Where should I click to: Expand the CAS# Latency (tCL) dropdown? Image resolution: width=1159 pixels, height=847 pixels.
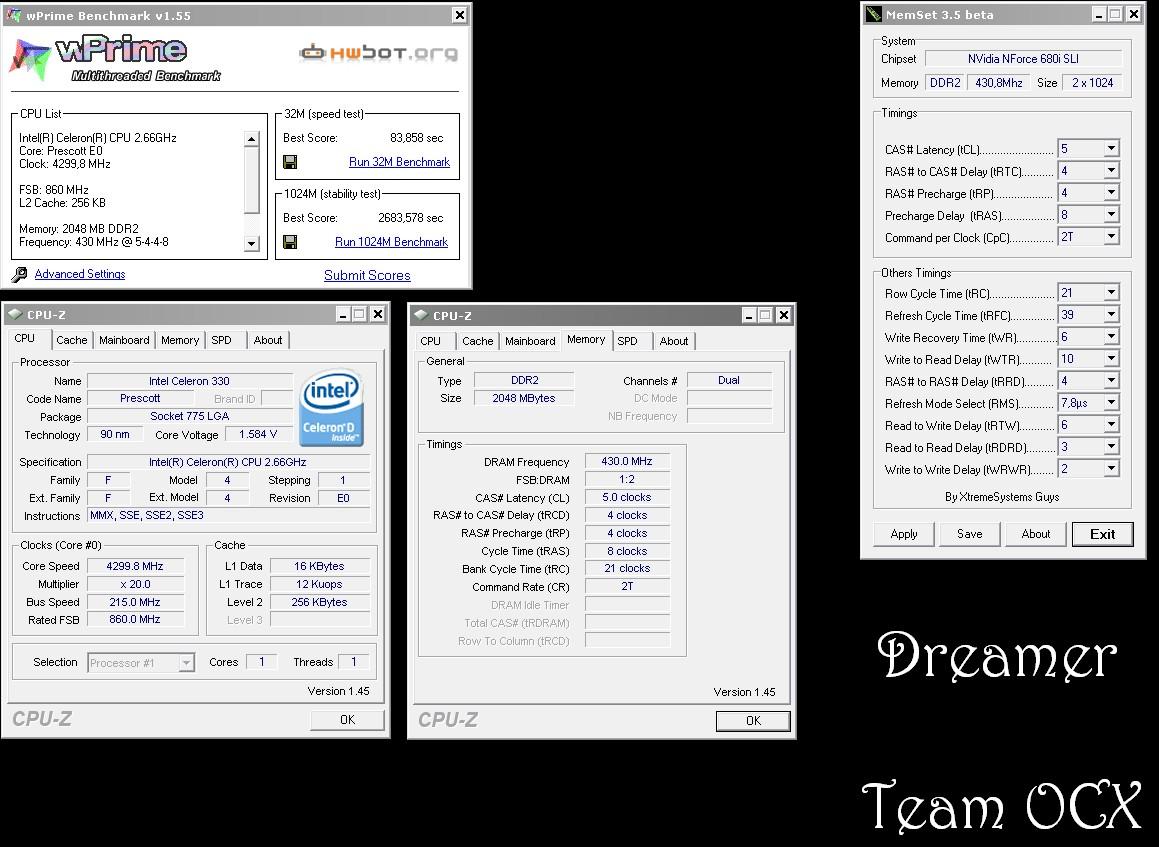[x=1111, y=149]
